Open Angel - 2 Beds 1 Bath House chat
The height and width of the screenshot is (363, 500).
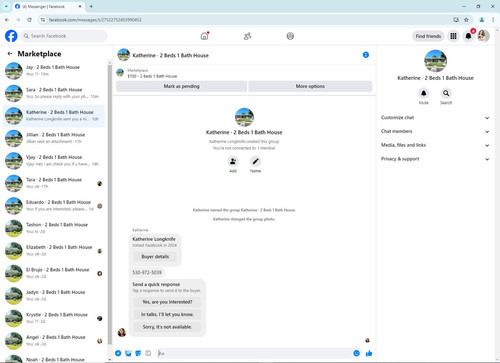tap(54, 341)
